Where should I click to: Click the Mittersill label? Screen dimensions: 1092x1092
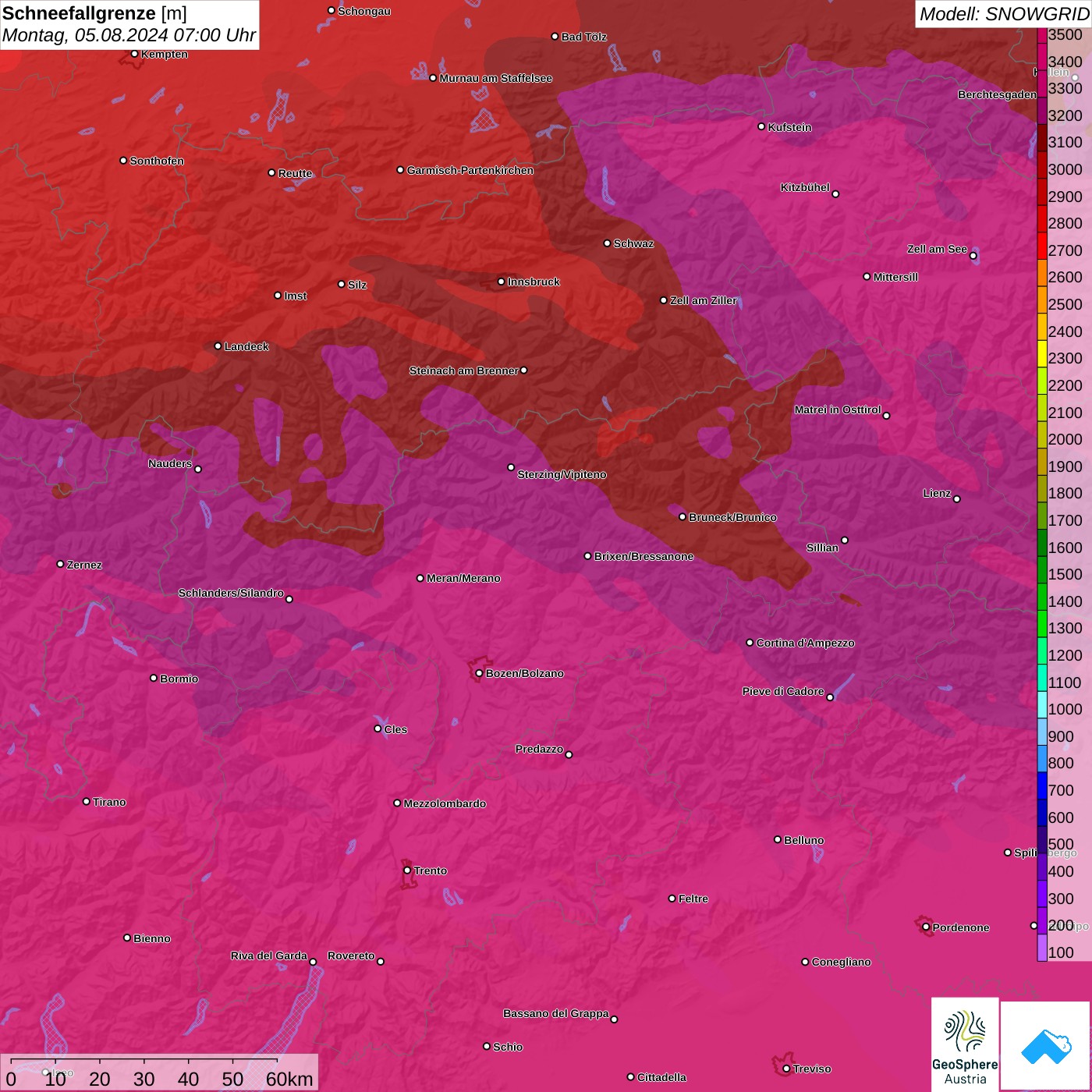coord(895,277)
